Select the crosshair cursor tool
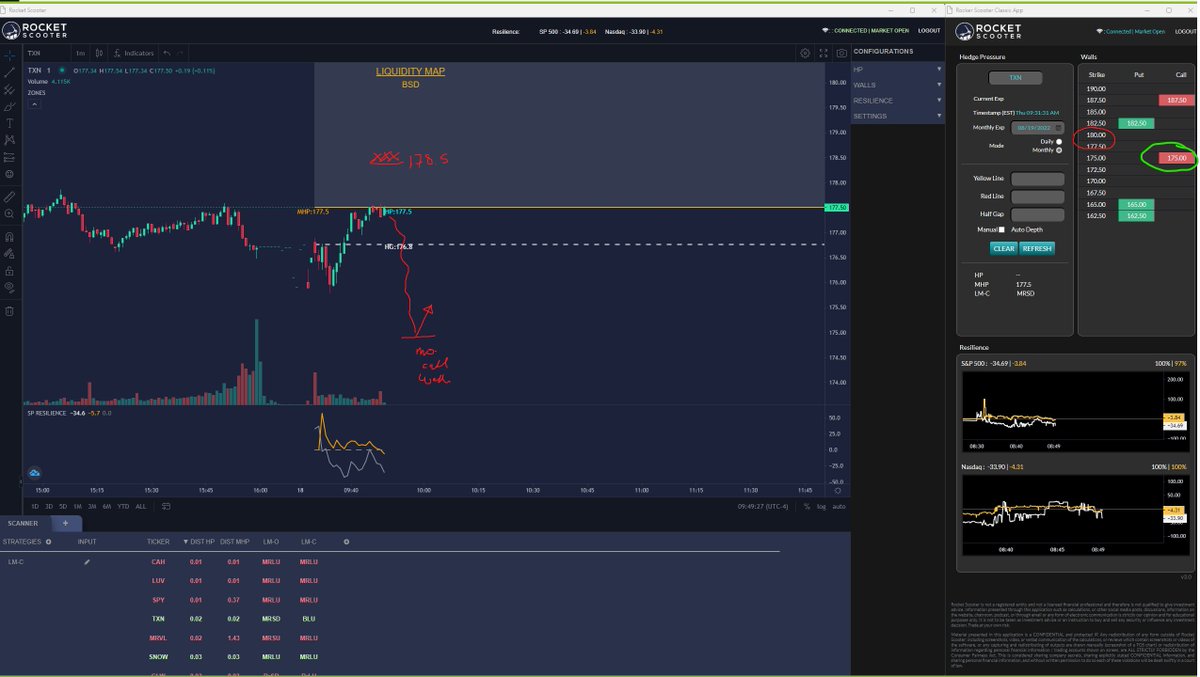 coord(9,55)
